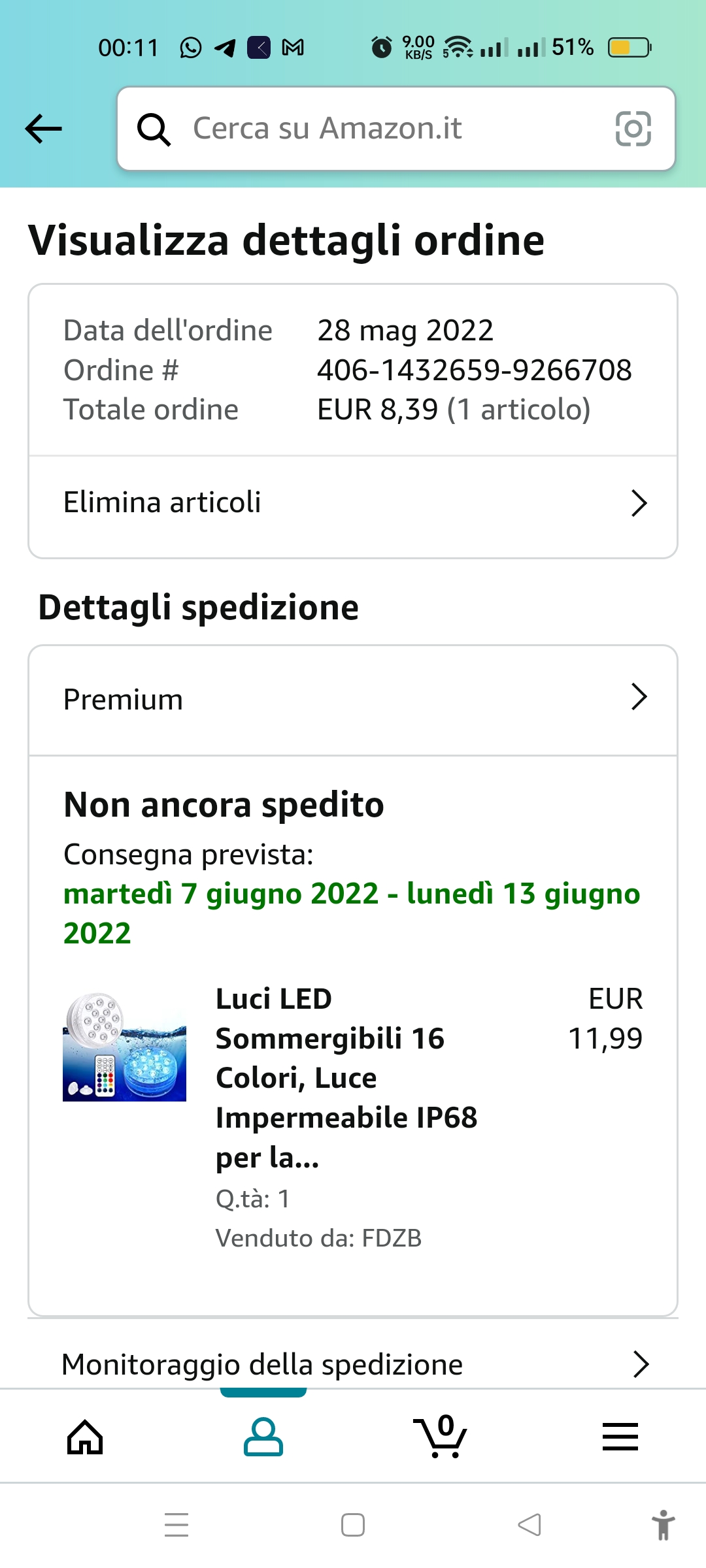Open the shopping cart icon
The height and width of the screenshot is (1568, 706).
pyautogui.click(x=441, y=1436)
